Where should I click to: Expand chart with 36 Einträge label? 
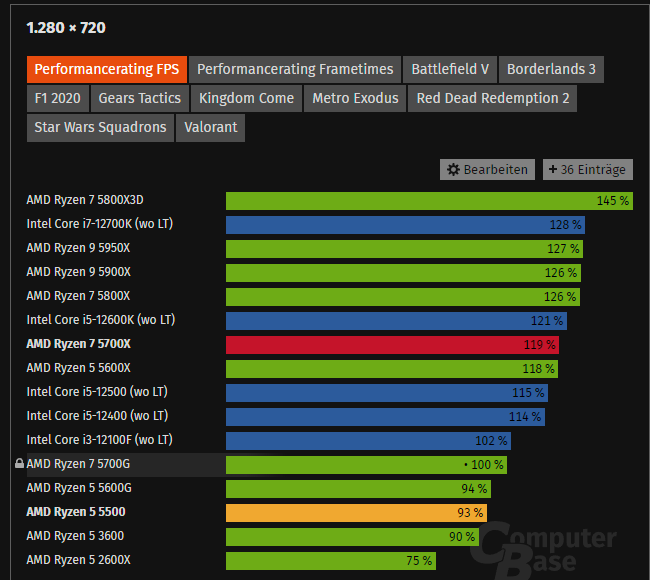point(593,170)
